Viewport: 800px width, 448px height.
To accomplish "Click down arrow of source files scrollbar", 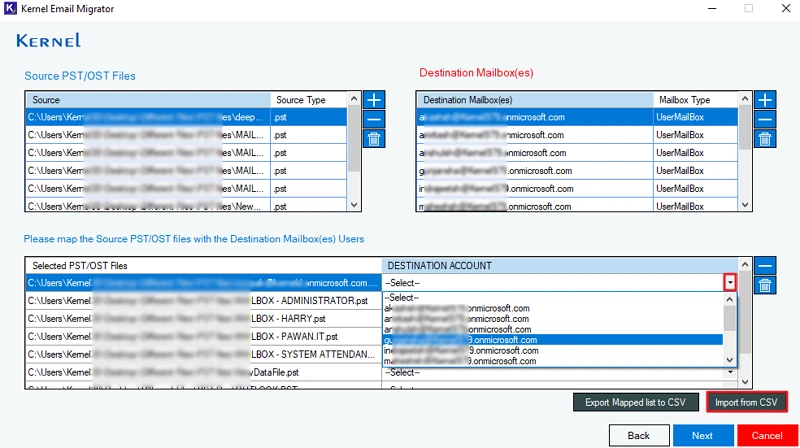I will click(x=354, y=205).
